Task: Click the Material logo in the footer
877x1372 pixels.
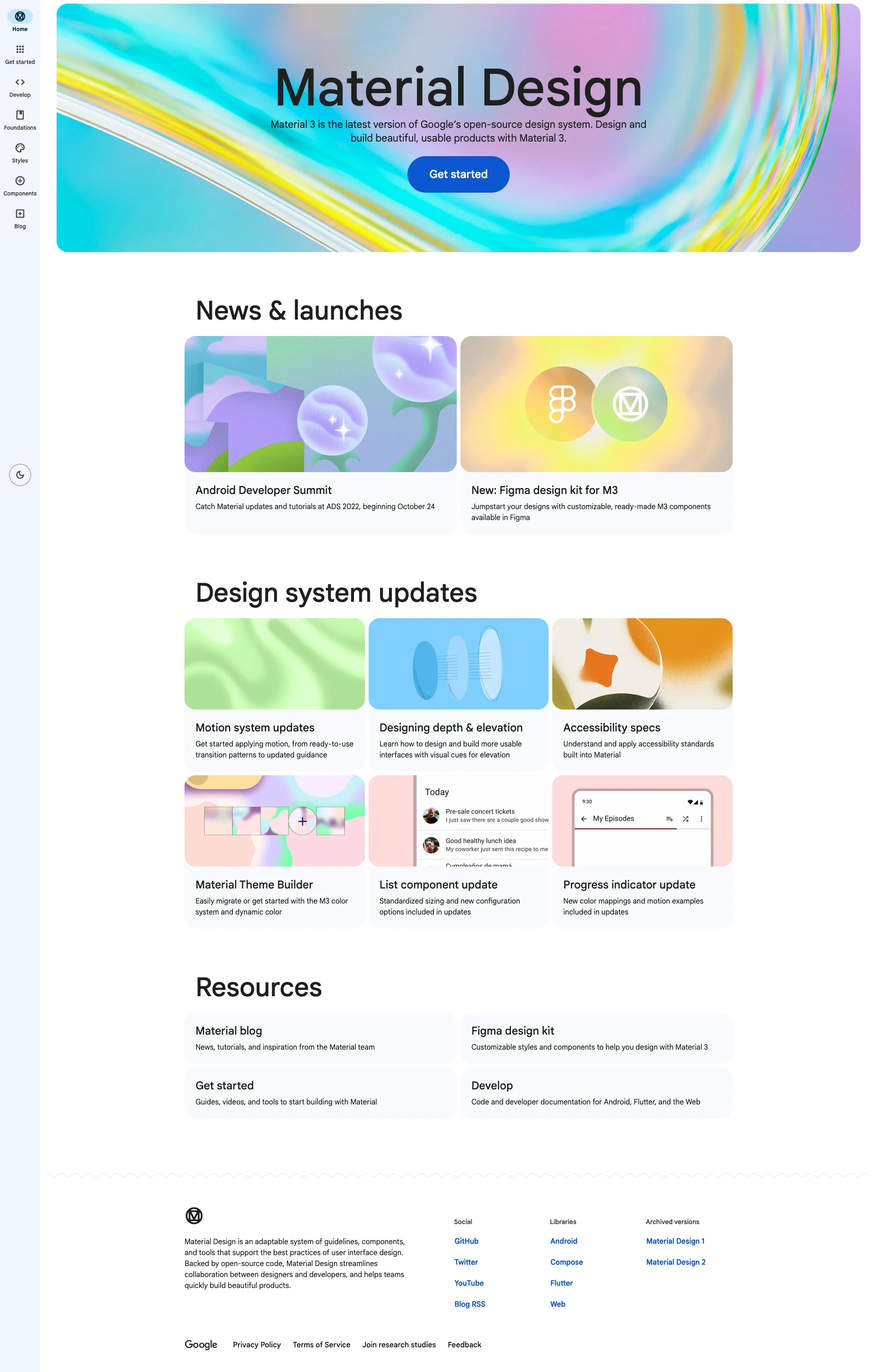Action: click(x=194, y=1215)
